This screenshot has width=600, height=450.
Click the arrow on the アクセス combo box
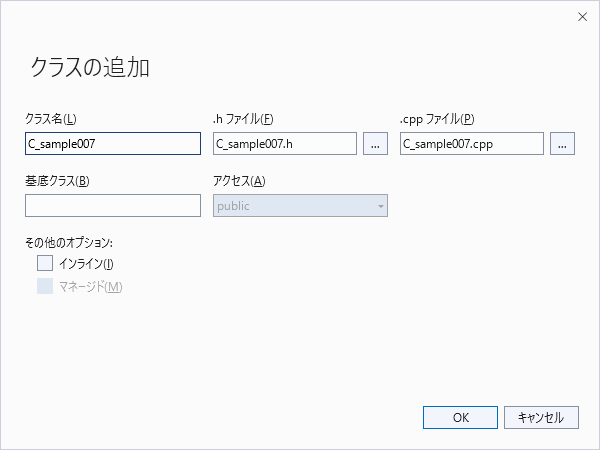tap(380, 206)
